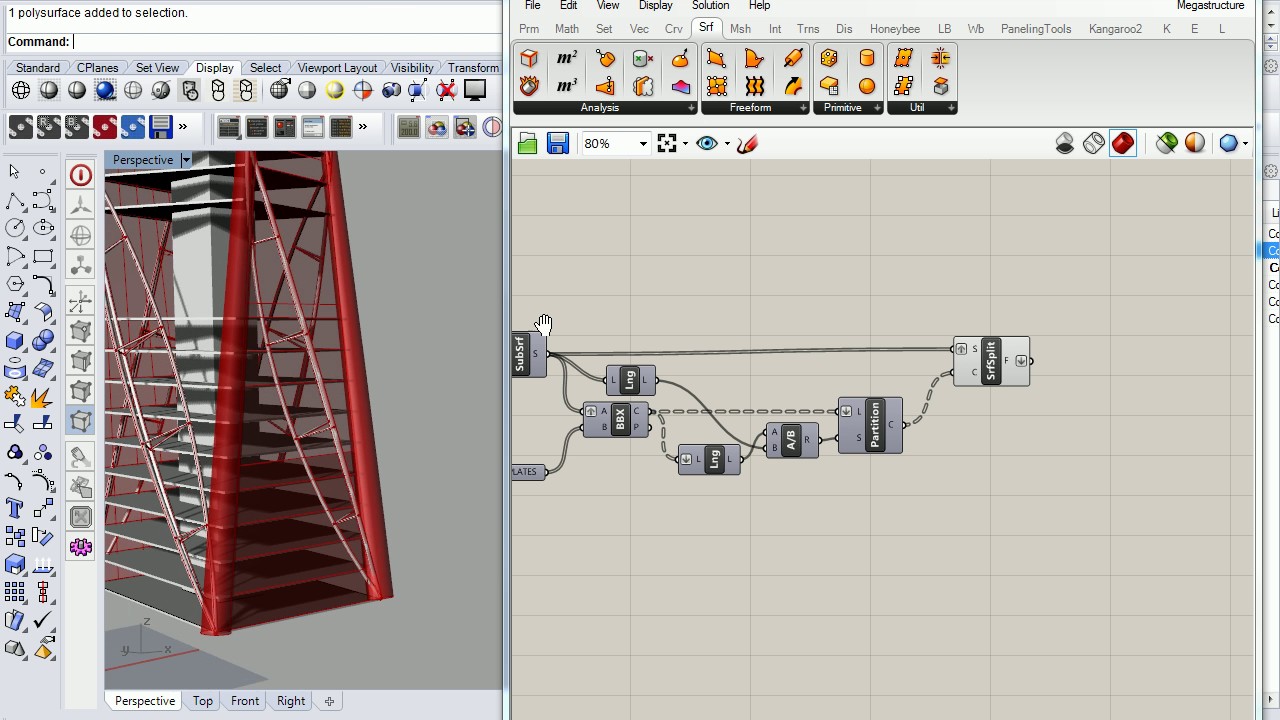This screenshot has height=720, width=1280.
Task: Click the Array tool icon in sidebar
Action: (14, 592)
